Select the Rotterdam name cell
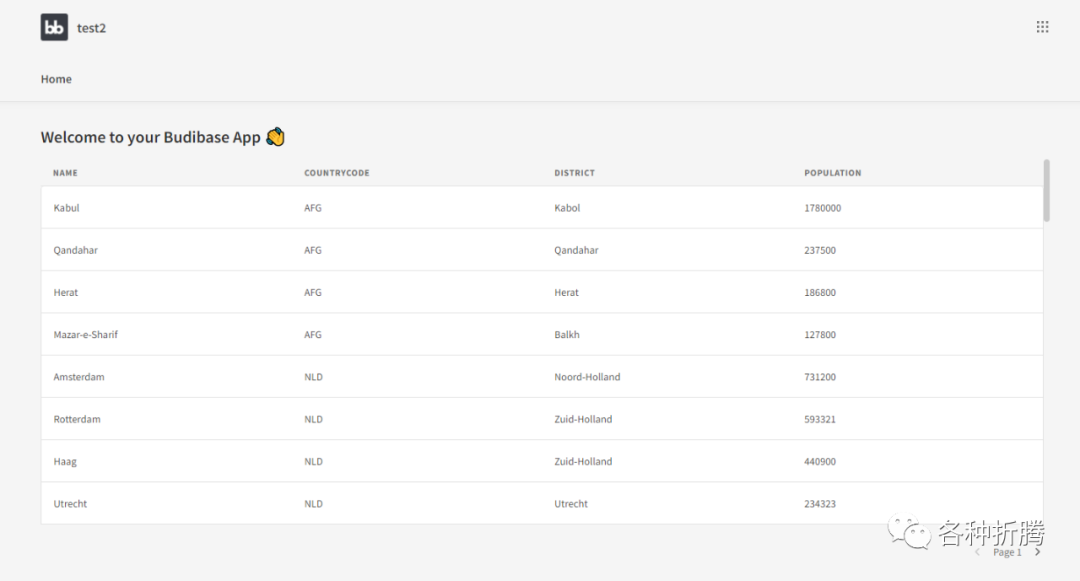 point(76,419)
